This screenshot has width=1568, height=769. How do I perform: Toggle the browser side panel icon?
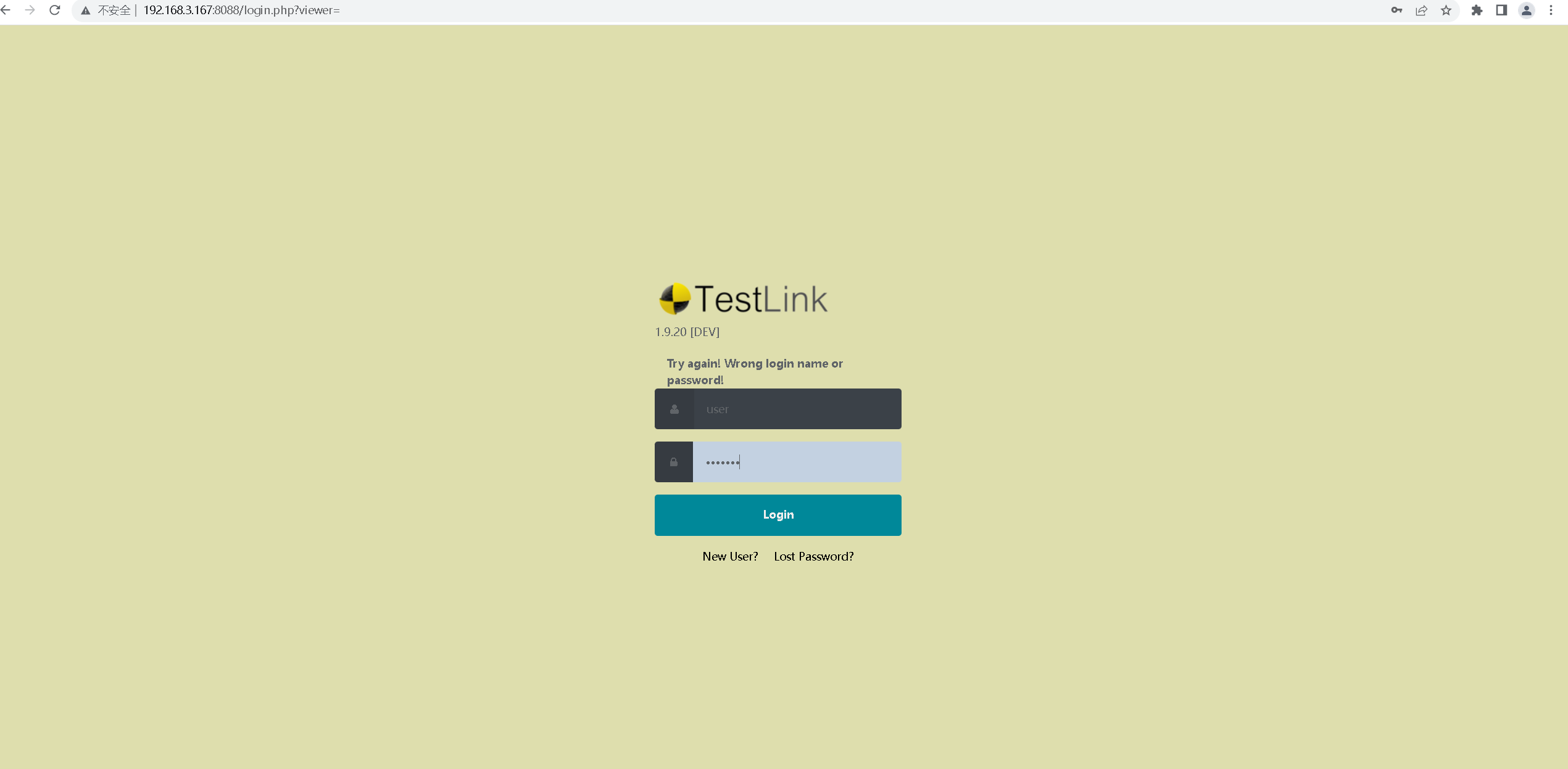(x=1501, y=10)
